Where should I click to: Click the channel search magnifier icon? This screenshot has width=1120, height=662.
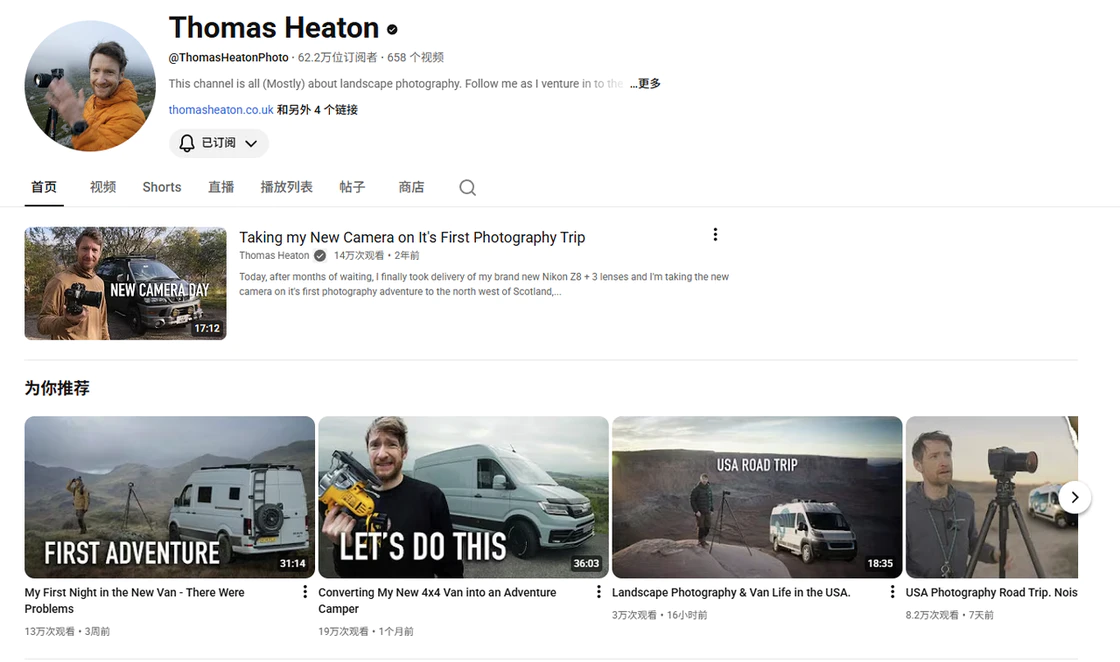click(x=467, y=187)
